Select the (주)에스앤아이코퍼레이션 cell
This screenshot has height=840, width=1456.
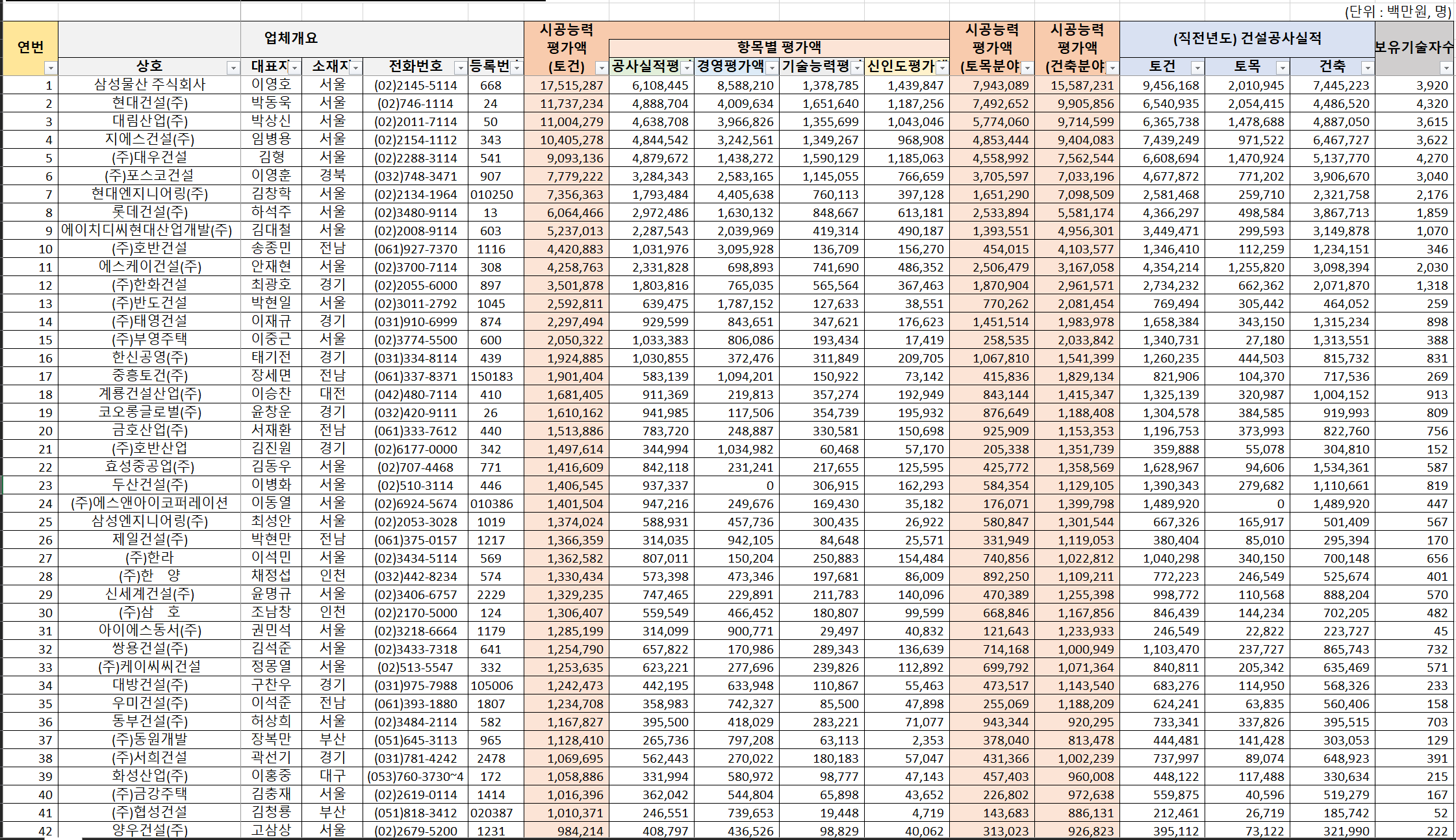tap(149, 503)
